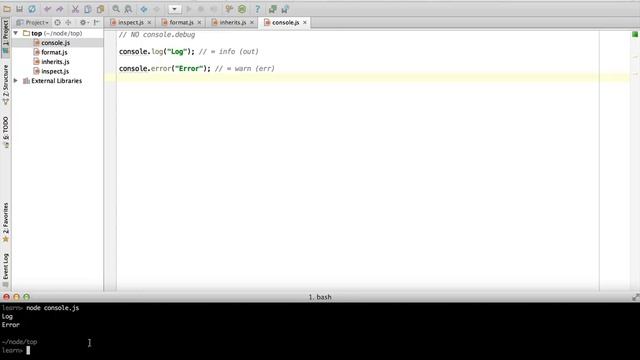Toggle the 6: TODO side panel
The height and width of the screenshot is (360, 640).
pos(5,131)
